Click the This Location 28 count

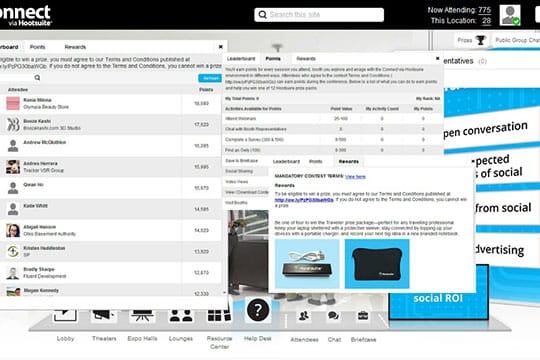pos(486,21)
